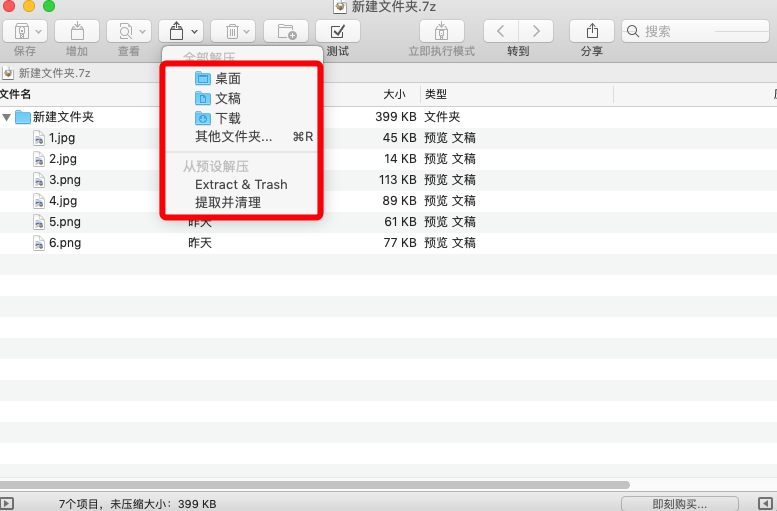This screenshot has width=777, height=511.
Task: Click the 昨天 date of 6.png
Action: click(200, 243)
